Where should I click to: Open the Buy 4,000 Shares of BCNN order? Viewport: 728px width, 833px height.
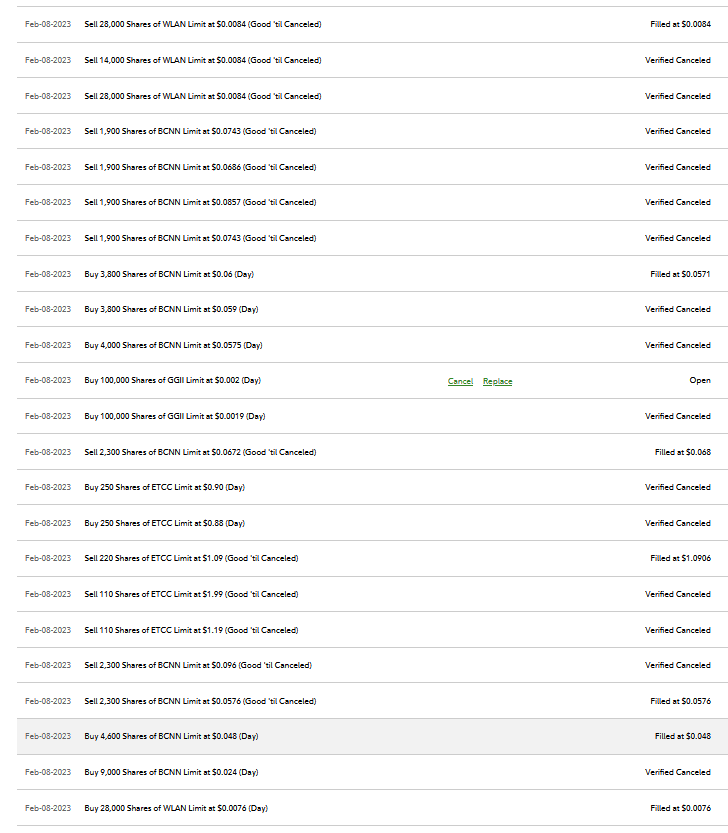[x=173, y=345]
